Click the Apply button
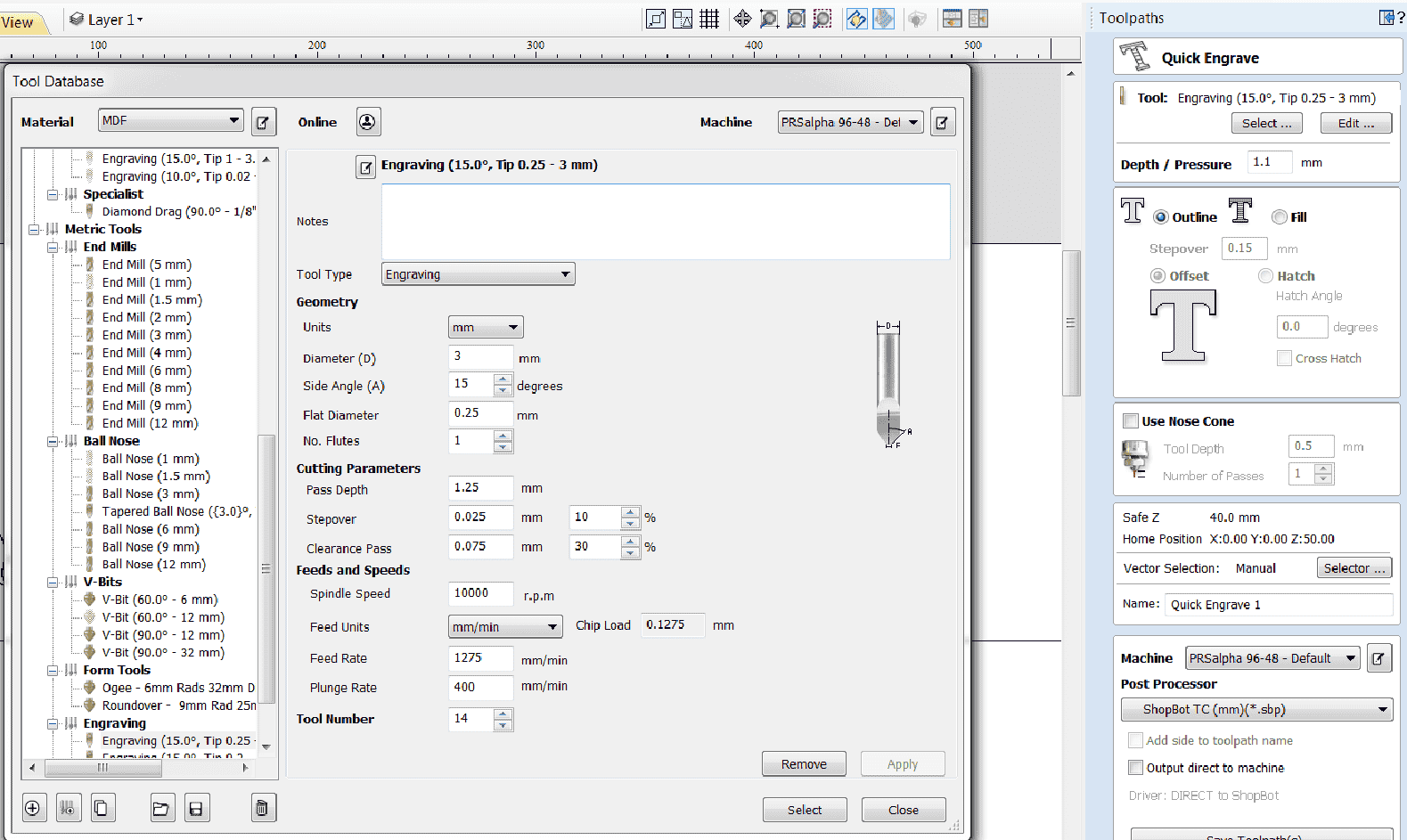This screenshot has width=1407, height=840. [903, 764]
